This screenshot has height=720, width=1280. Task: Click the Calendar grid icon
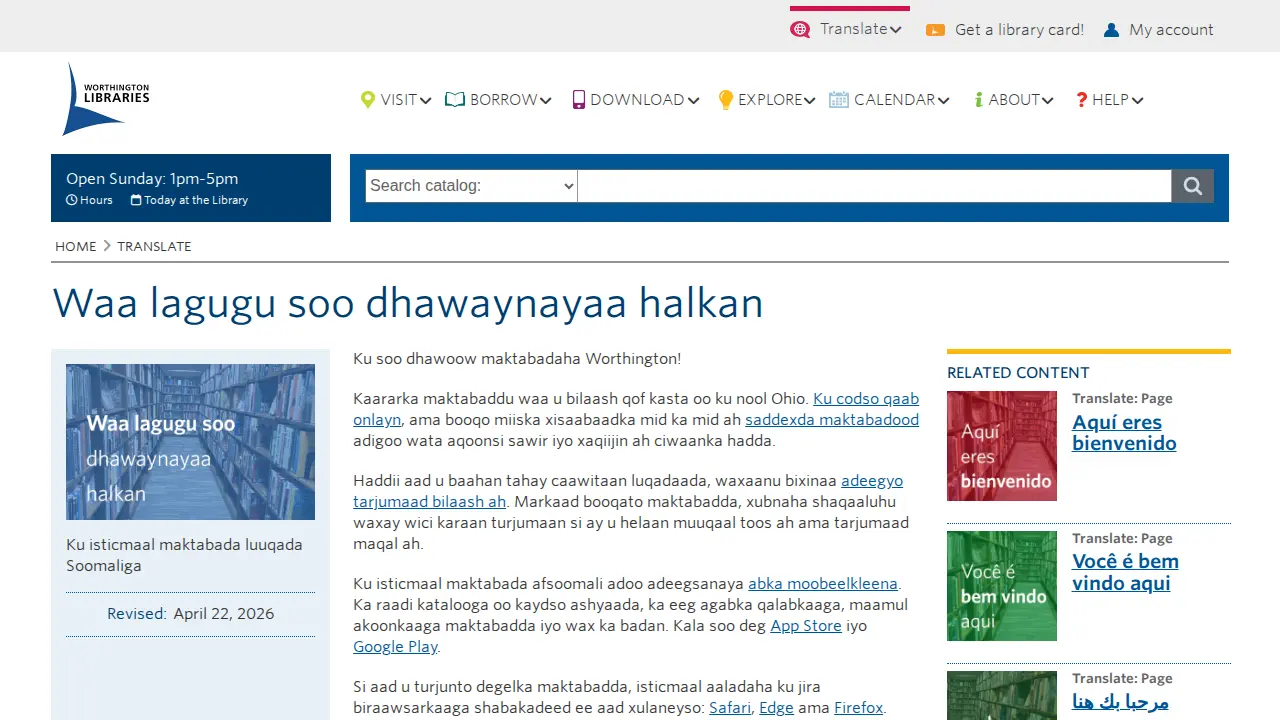[839, 100]
